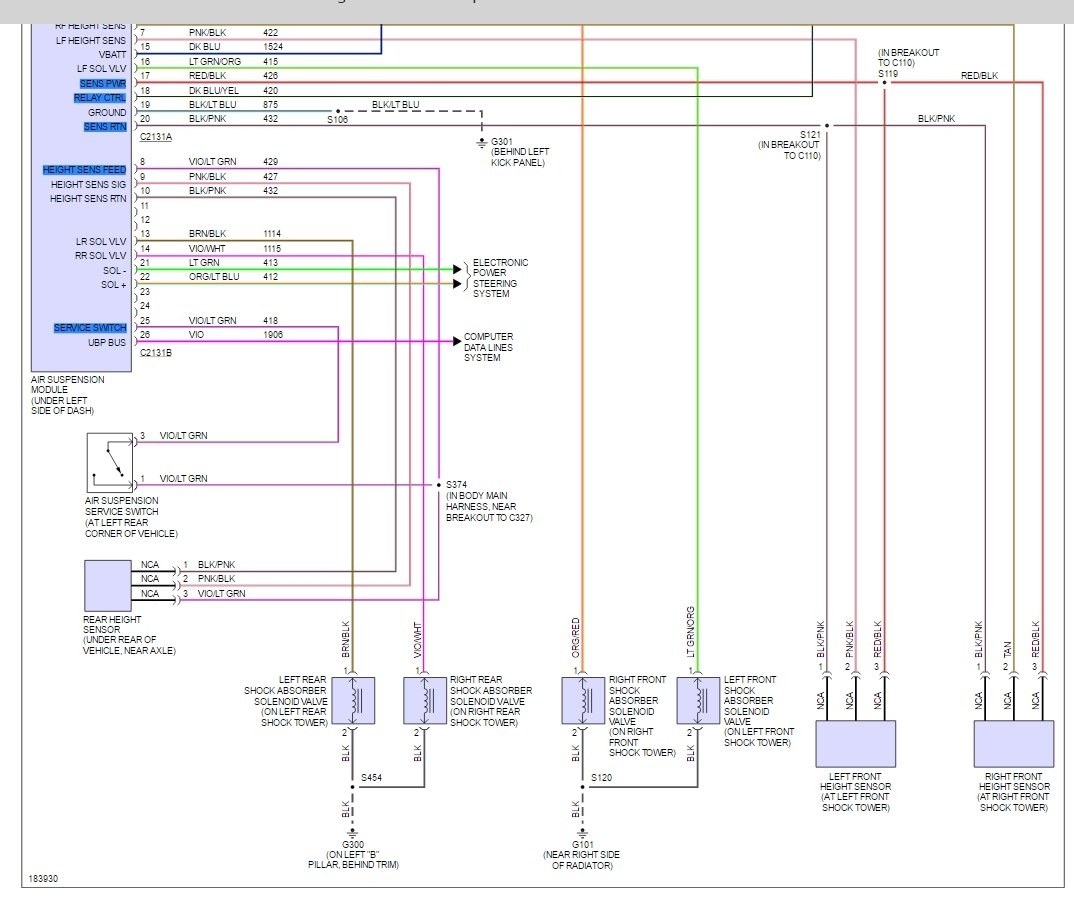The width and height of the screenshot is (1074, 900).
Task: Click the right rear shock absorber solenoid symbol
Action: (x=425, y=700)
